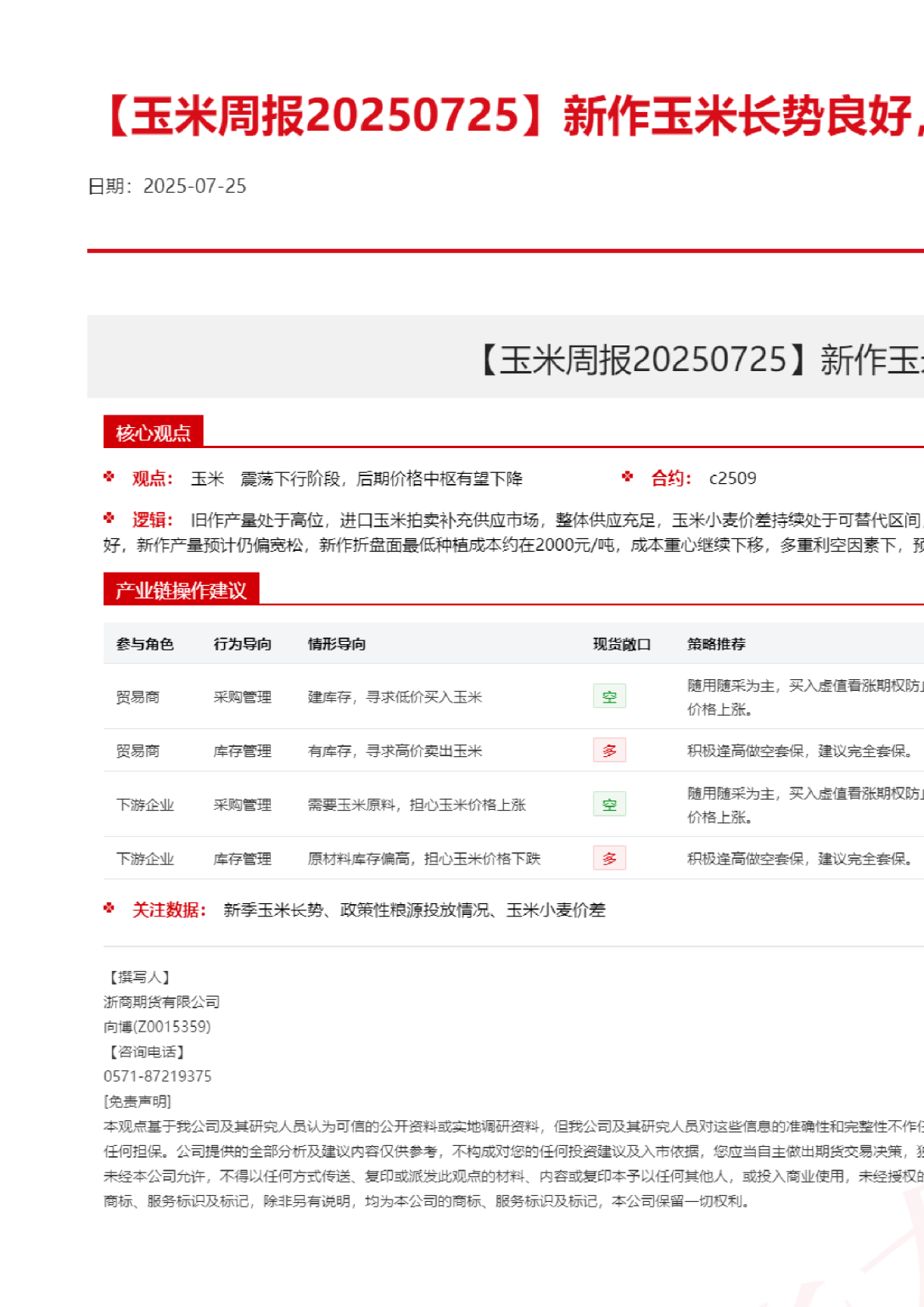Click the red bullet before 合约

(x=628, y=477)
